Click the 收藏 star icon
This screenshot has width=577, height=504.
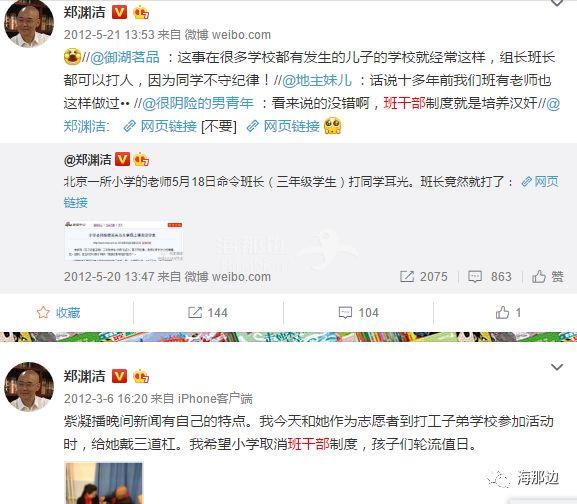coord(43,312)
